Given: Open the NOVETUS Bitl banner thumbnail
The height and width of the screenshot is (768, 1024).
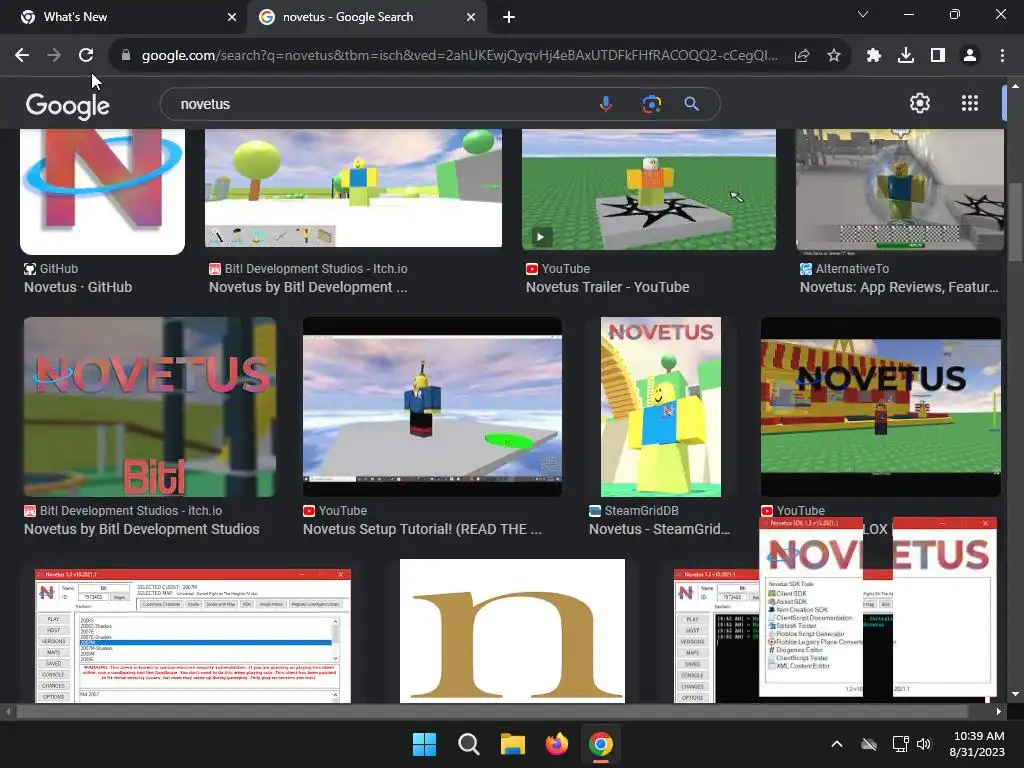Looking at the screenshot, I should pos(150,407).
